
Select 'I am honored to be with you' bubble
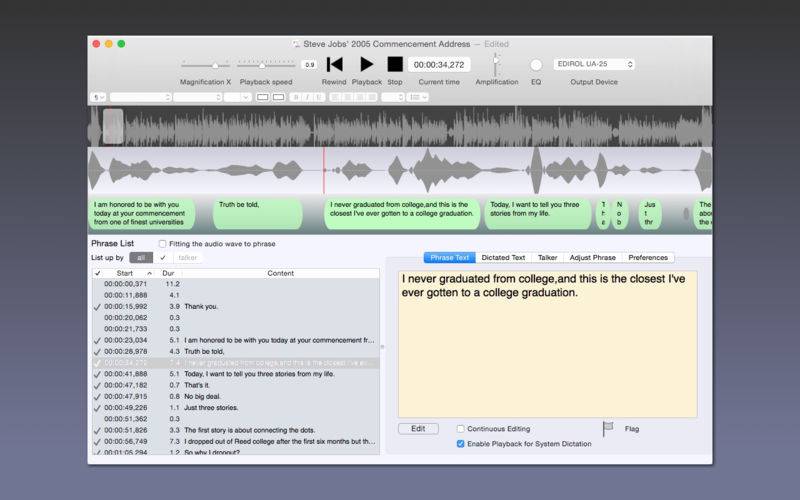pos(141,213)
